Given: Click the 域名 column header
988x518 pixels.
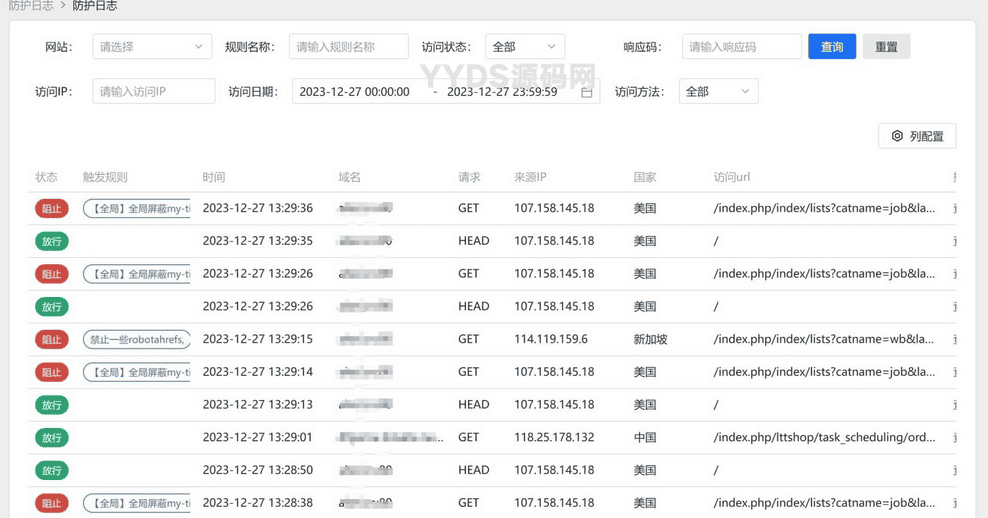Looking at the screenshot, I should pyautogui.click(x=350, y=177).
